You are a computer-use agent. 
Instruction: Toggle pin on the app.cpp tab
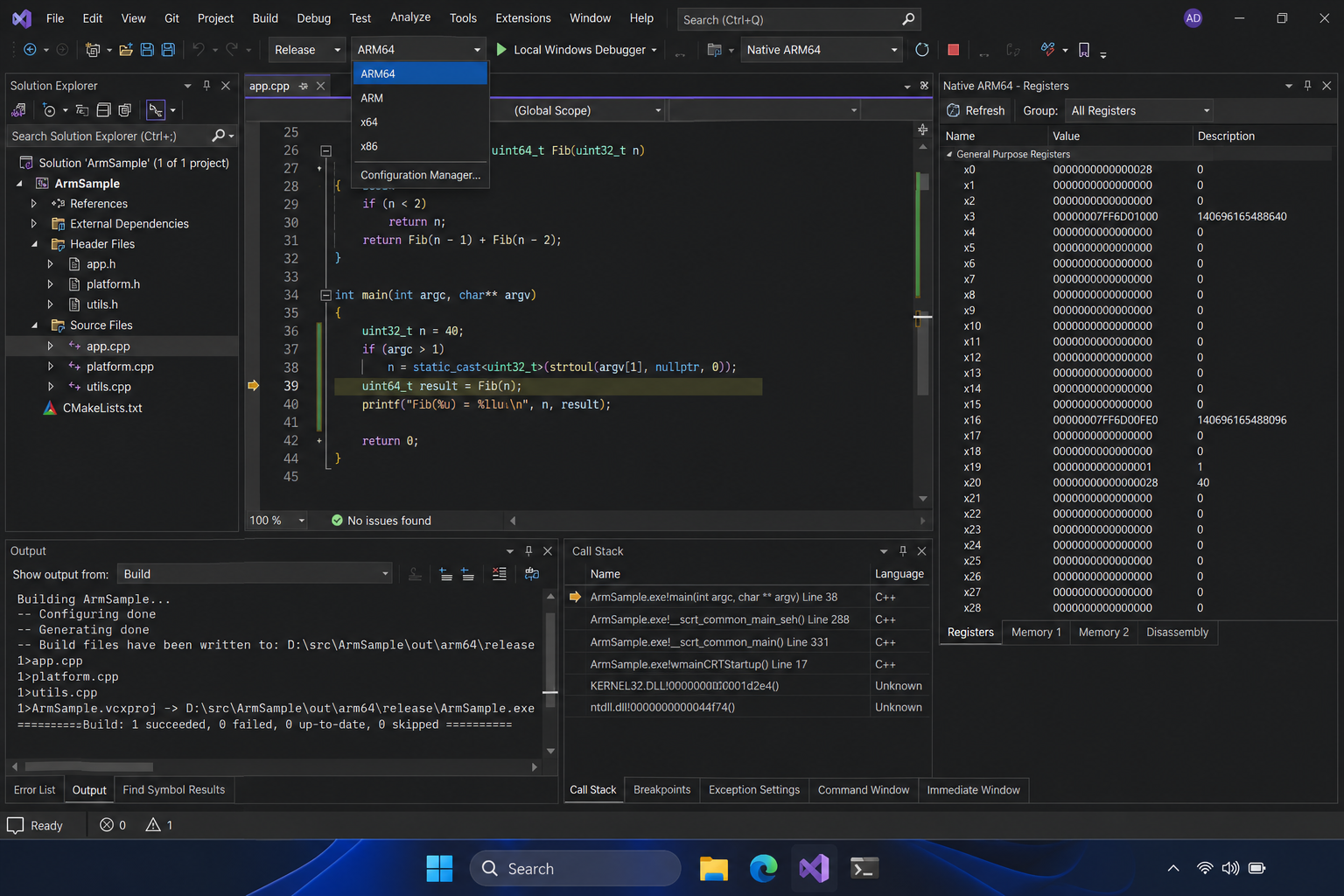click(x=304, y=86)
